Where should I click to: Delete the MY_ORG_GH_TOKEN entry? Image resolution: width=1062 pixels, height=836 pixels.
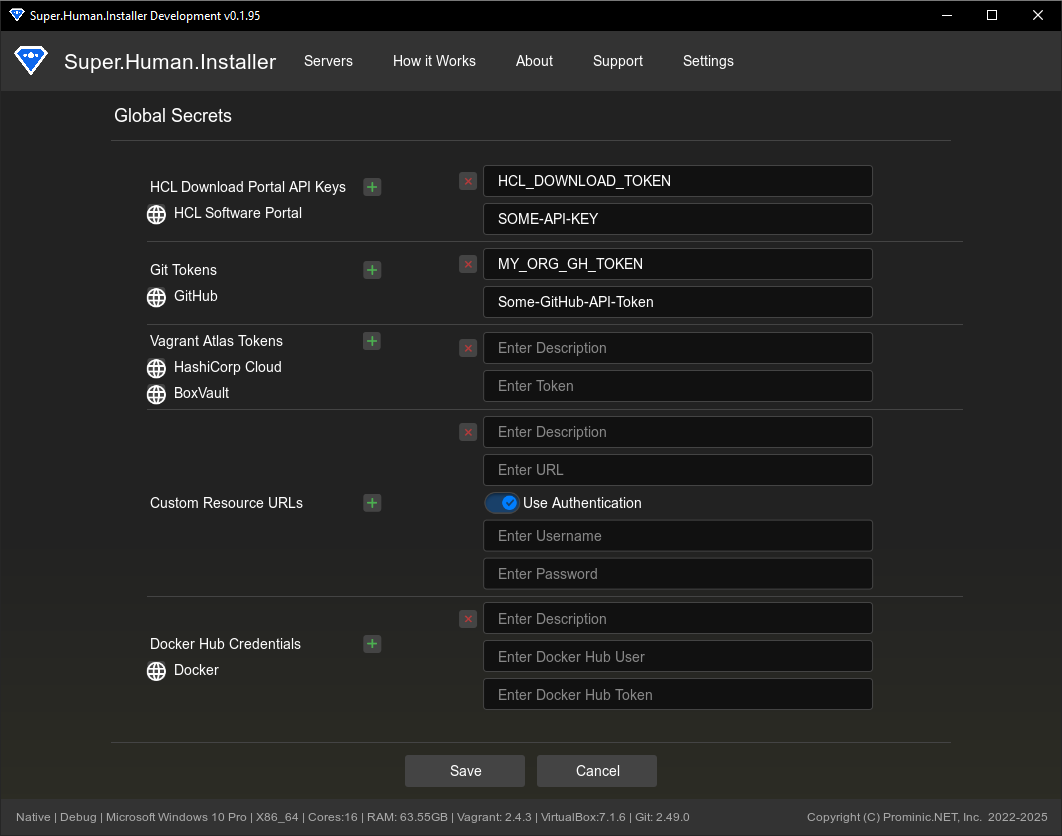(x=467, y=264)
